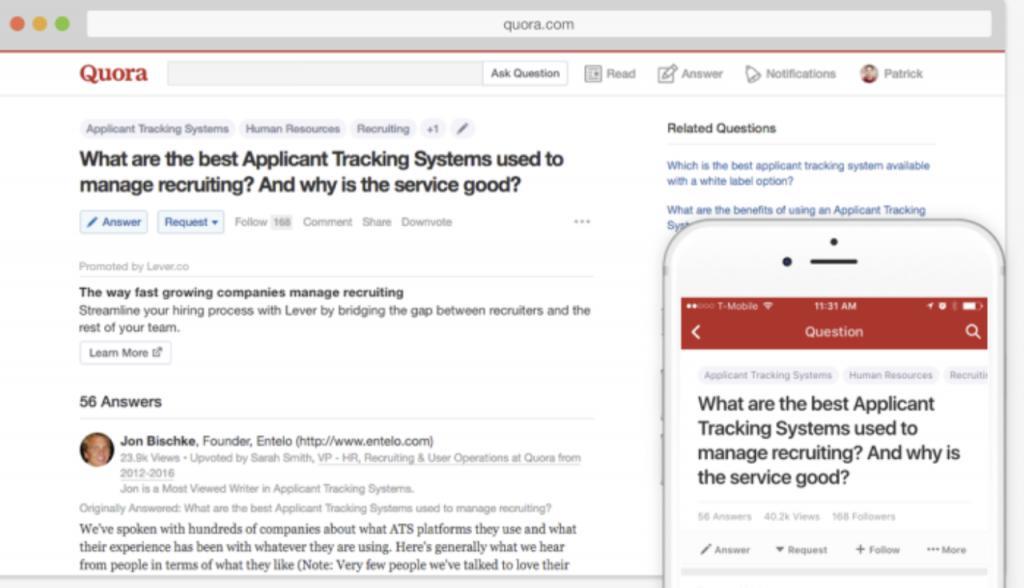This screenshot has width=1024, height=588.
Task: Tap the search magnifier on phone
Action: [x=973, y=332]
